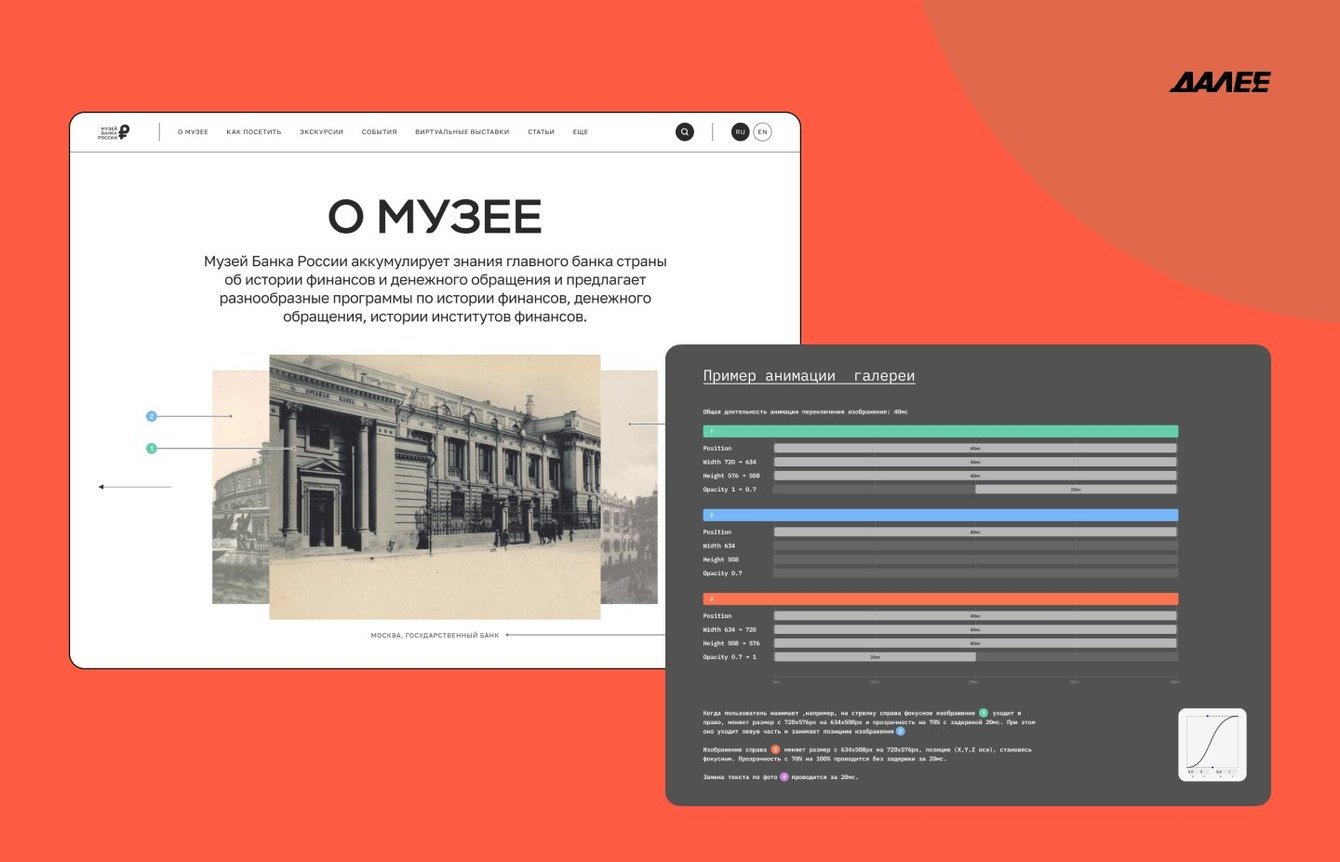Click the label Height 508 → 576
This screenshot has height=862, width=1340.
coord(731,643)
